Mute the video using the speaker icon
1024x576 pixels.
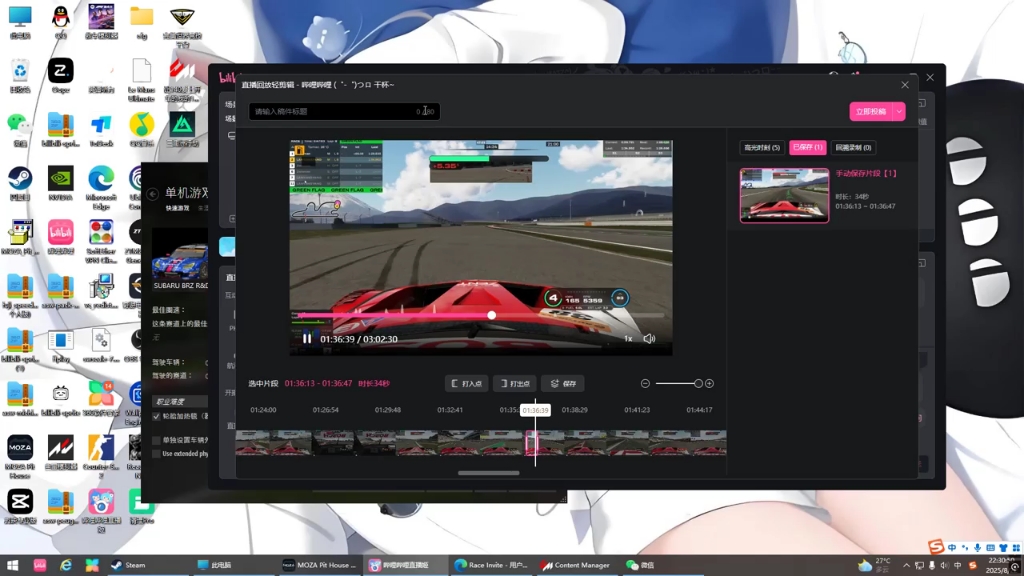649,339
